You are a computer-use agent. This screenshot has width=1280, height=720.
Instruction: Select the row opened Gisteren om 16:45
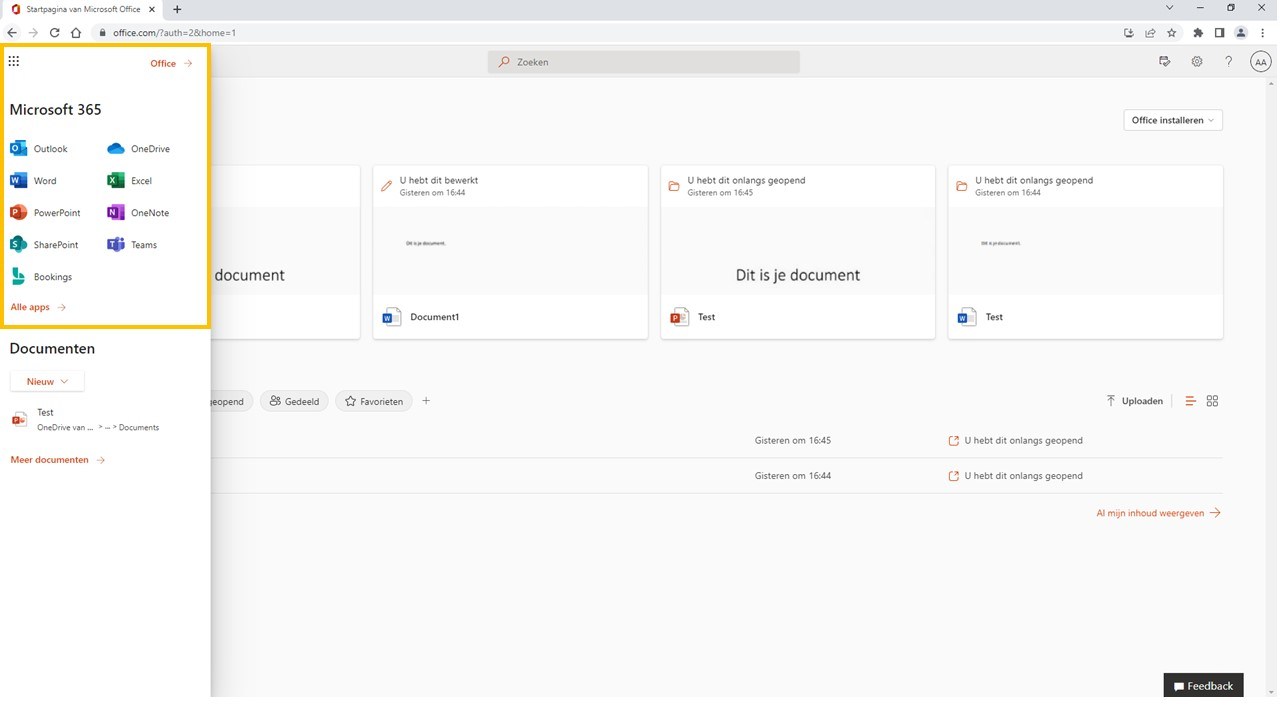[716, 441]
